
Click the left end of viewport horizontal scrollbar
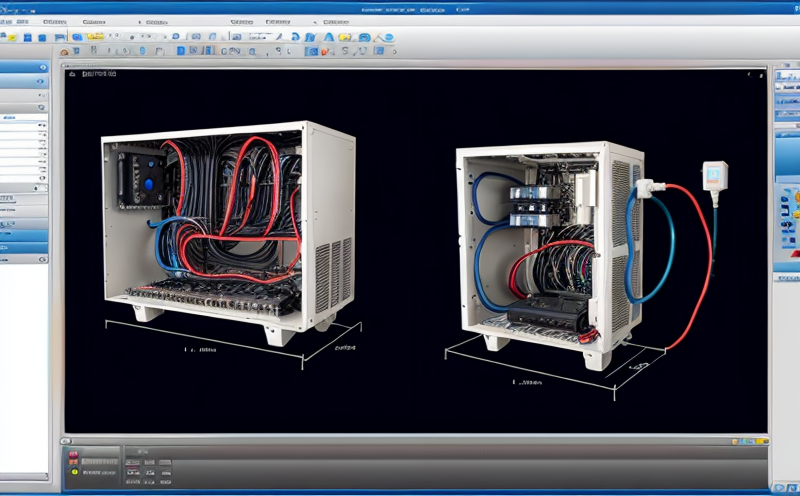68,439
